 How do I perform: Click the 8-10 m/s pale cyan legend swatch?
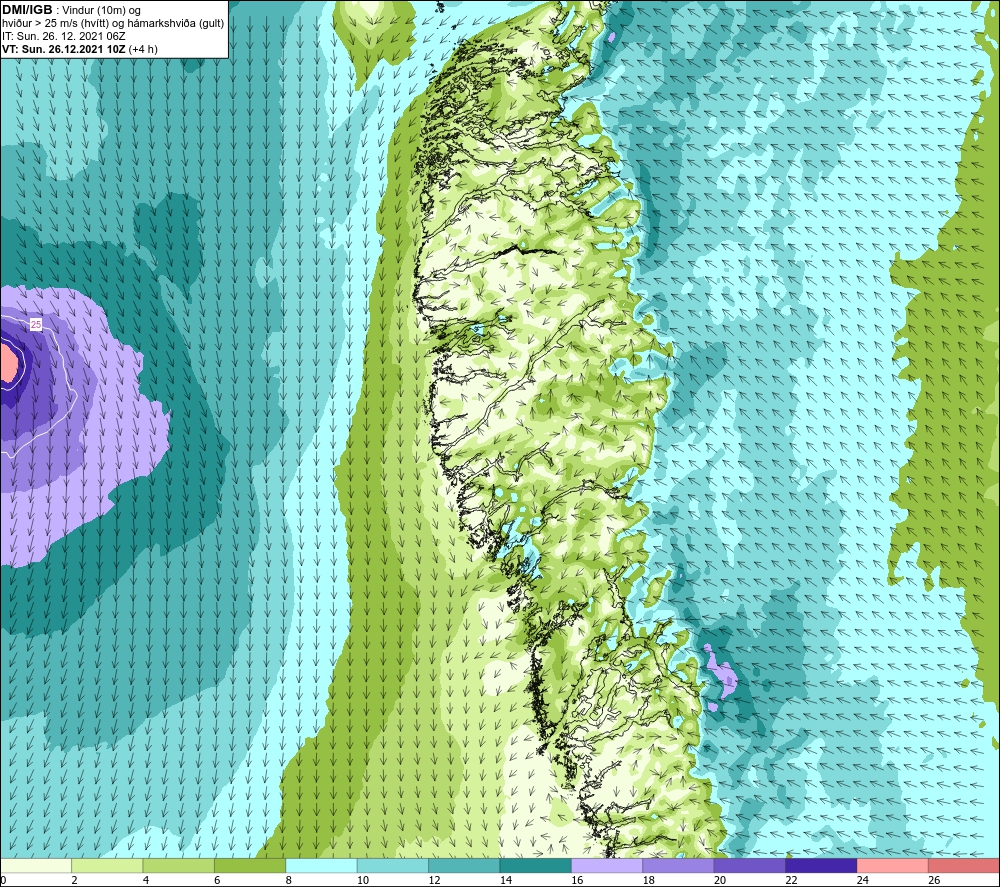click(x=321, y=866)
